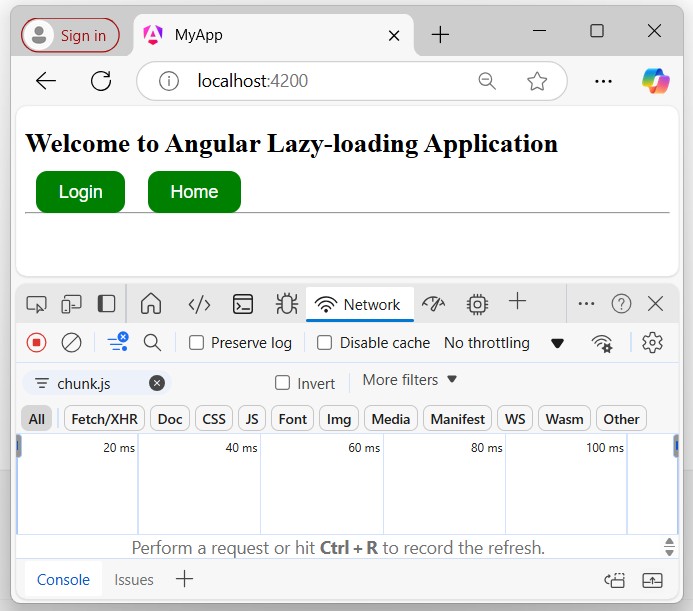Check the Disable cache checkbox
This screenshot has width=693, height=611.
[325, 343]
